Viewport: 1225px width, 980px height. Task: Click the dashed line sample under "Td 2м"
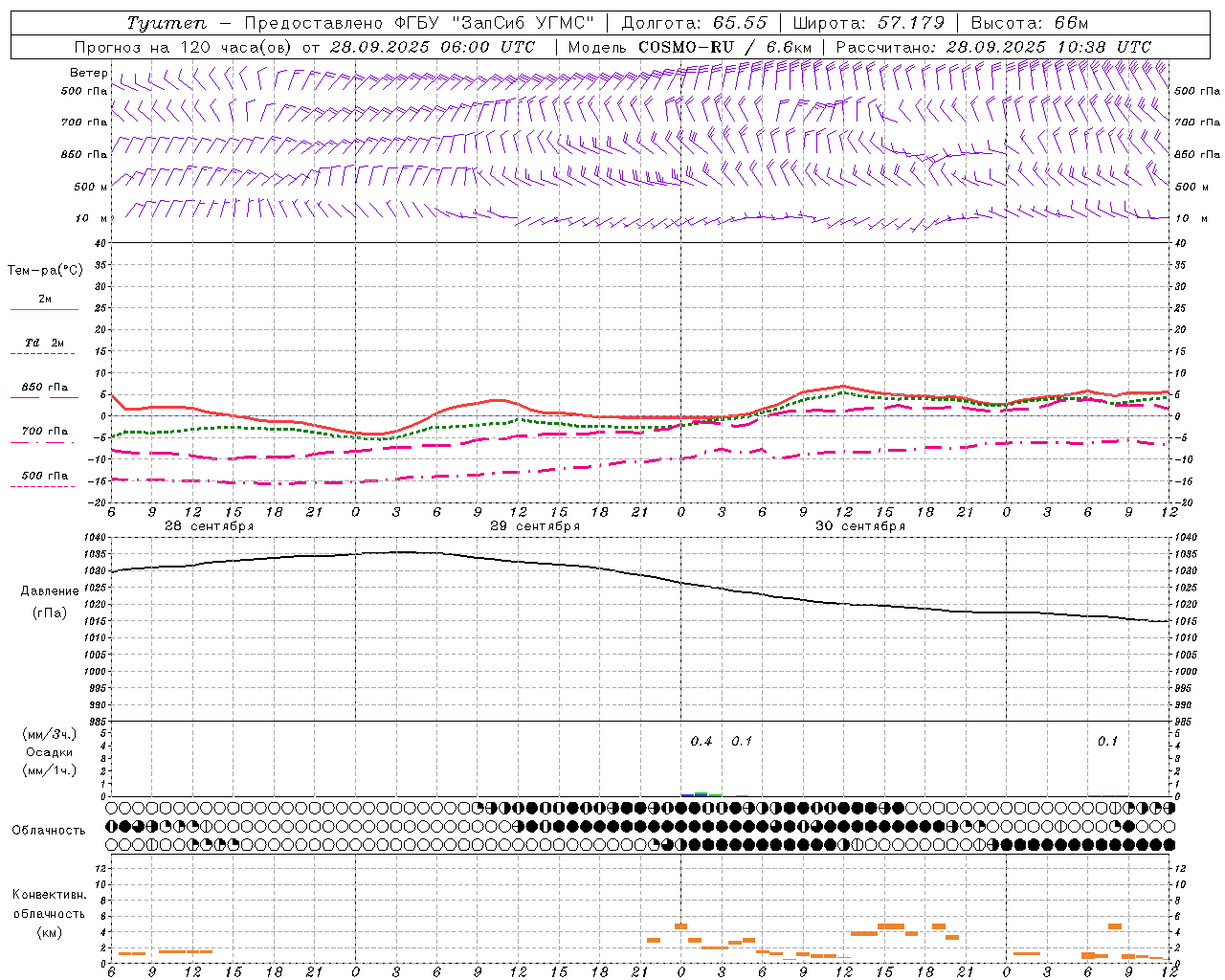(44, 354)
